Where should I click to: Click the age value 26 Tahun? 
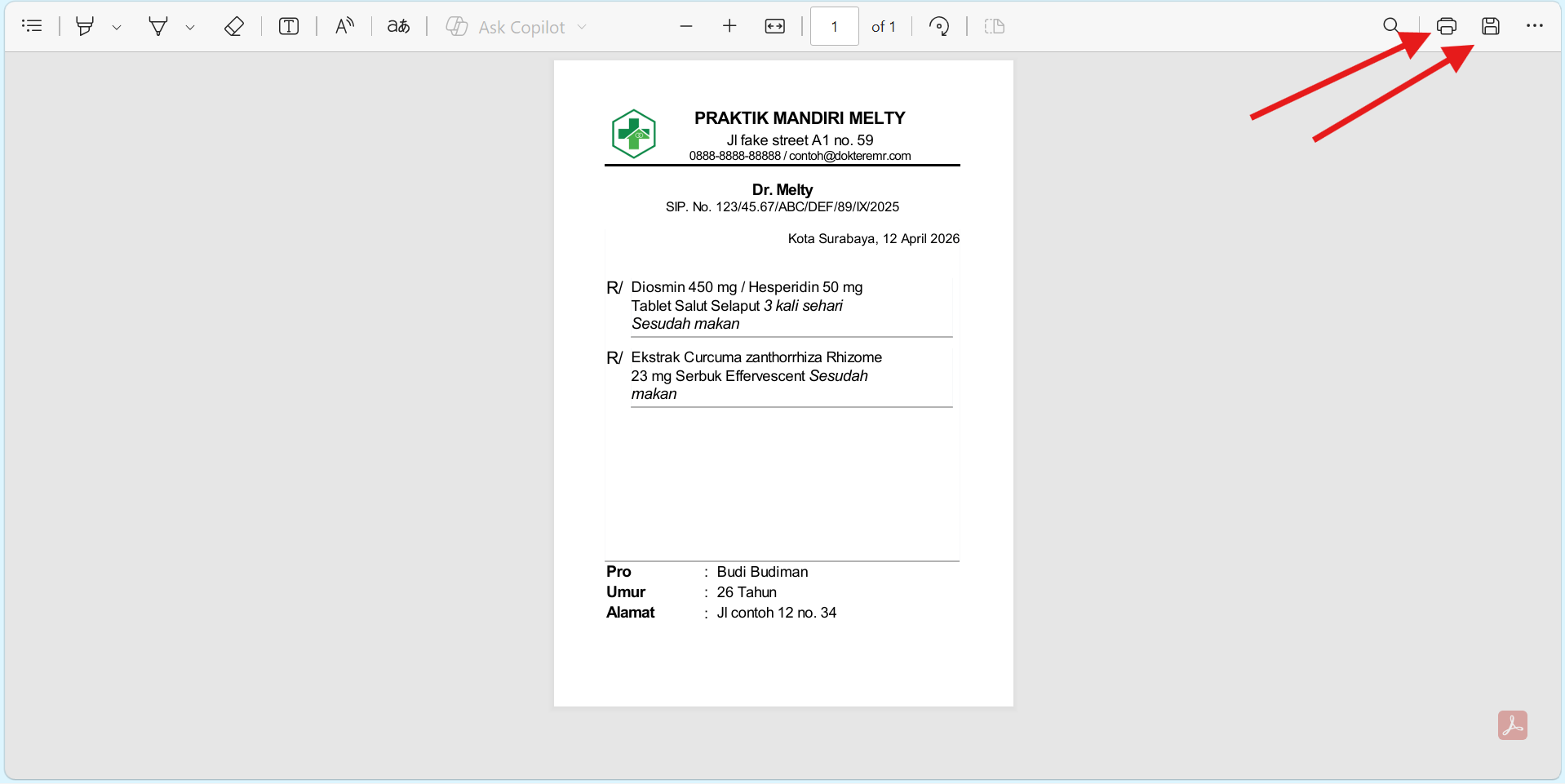(x=747, y=592)
